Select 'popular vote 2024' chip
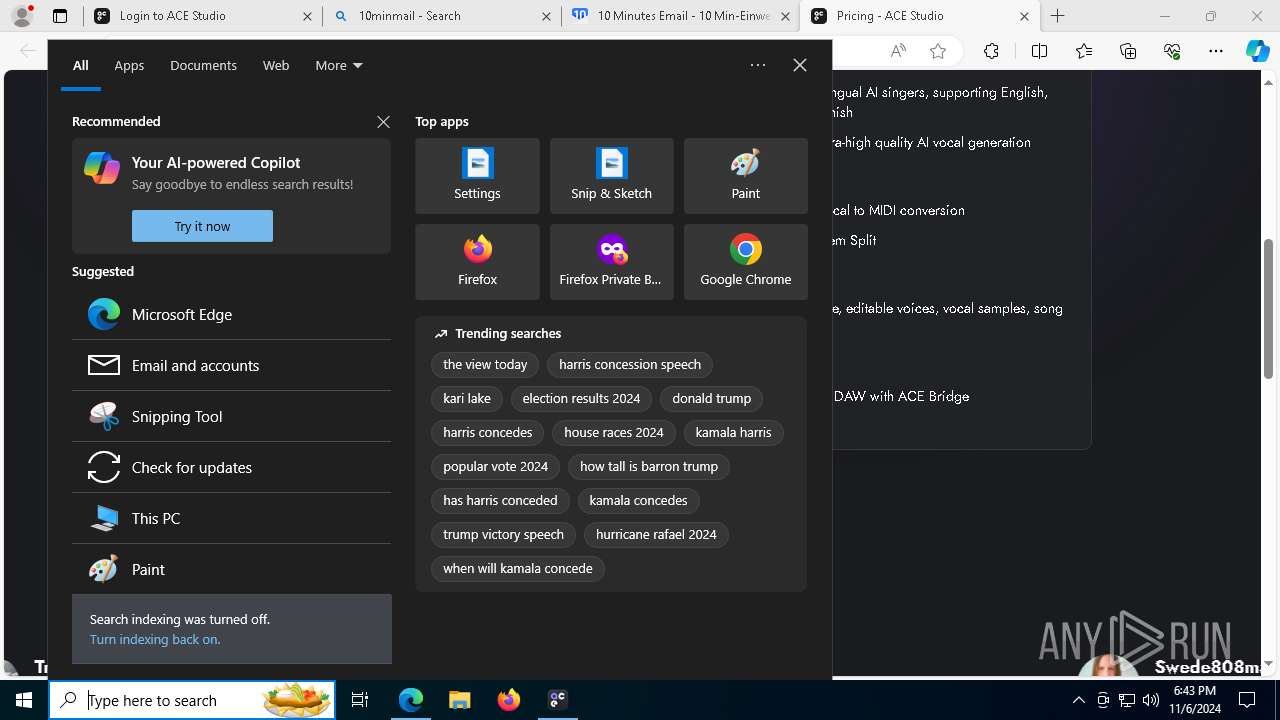The image size is (1280, 720). [495, 467]
